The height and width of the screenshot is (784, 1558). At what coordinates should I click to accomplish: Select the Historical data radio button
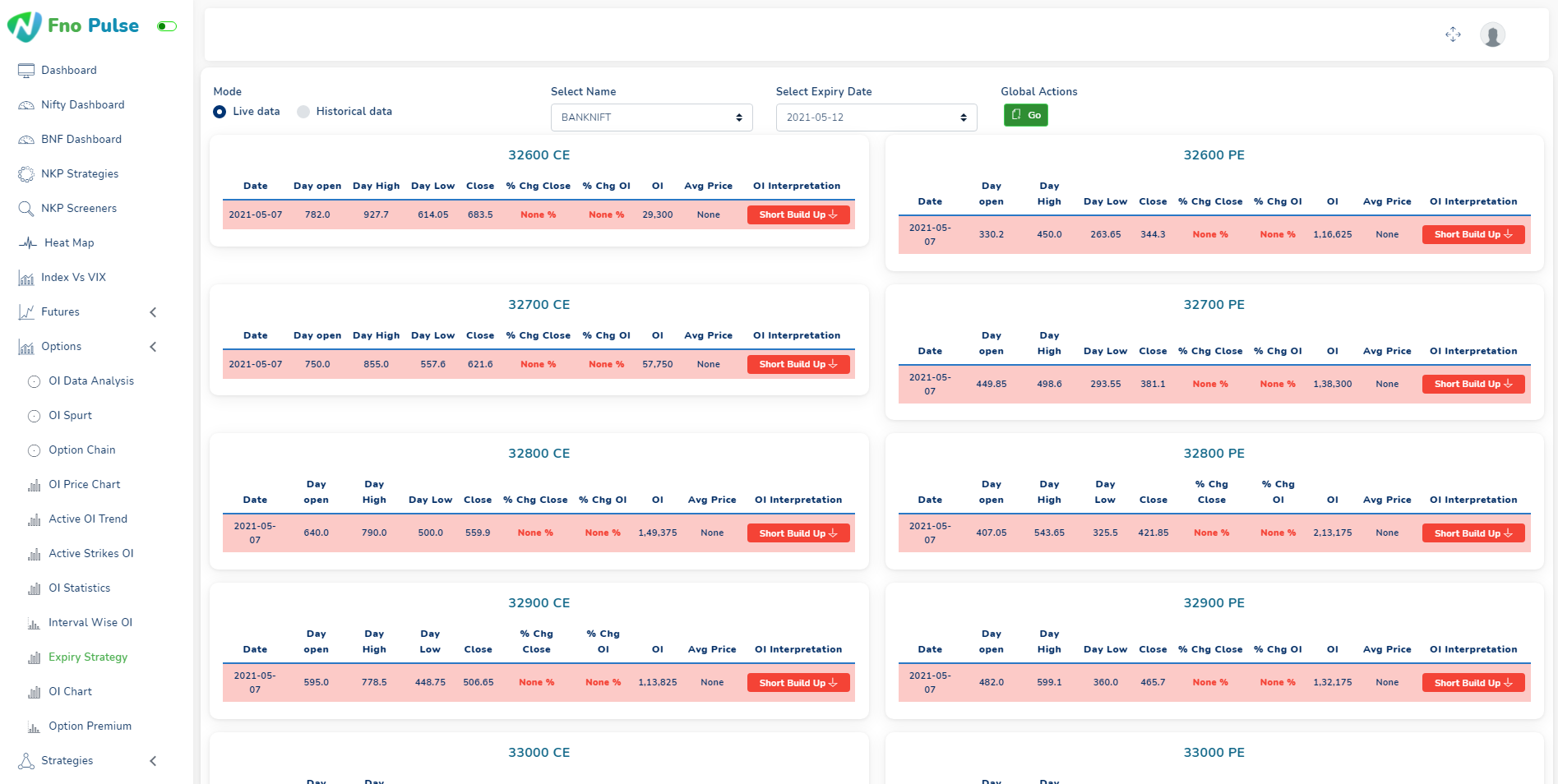pos(303,112)
